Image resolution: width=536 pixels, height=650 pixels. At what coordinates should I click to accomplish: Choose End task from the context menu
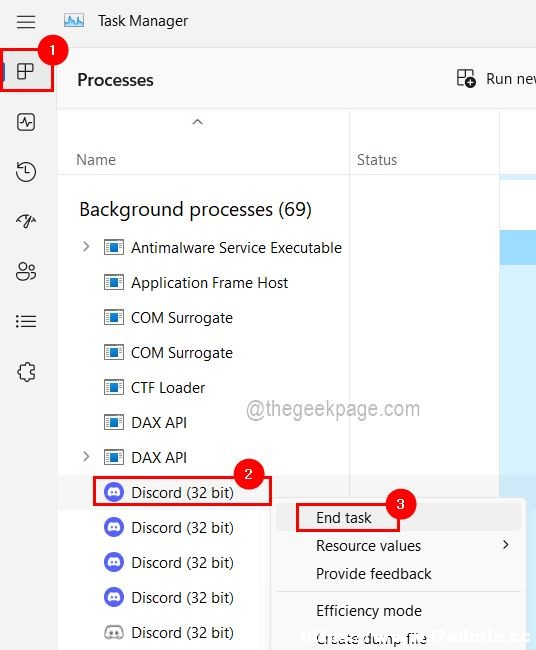[344, 517]
